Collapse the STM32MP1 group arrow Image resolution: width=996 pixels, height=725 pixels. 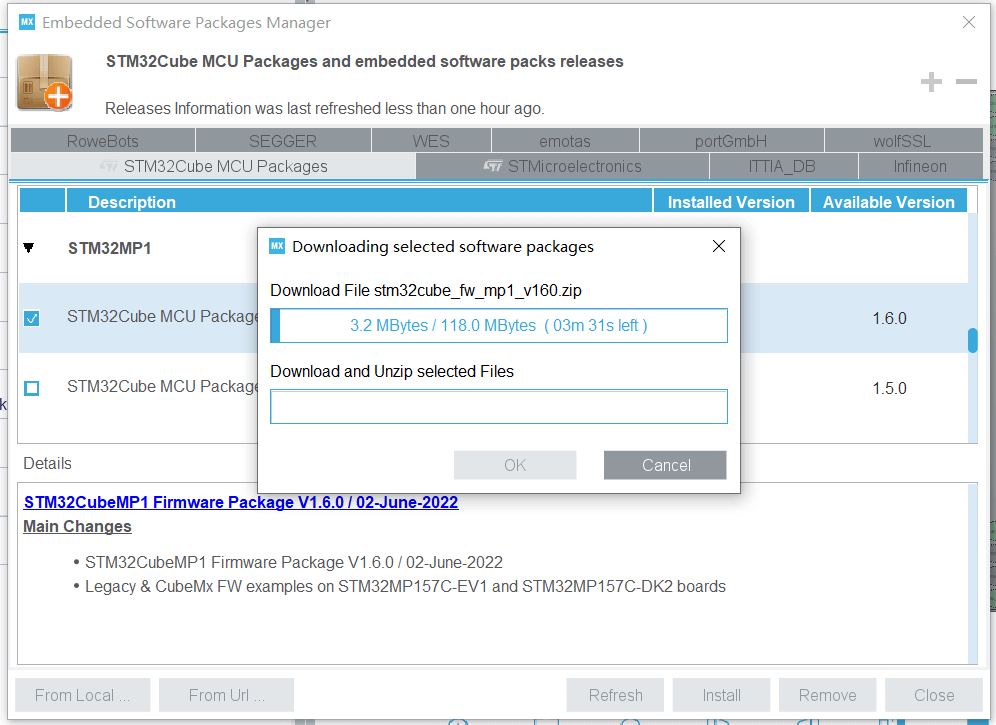(29, 248)
